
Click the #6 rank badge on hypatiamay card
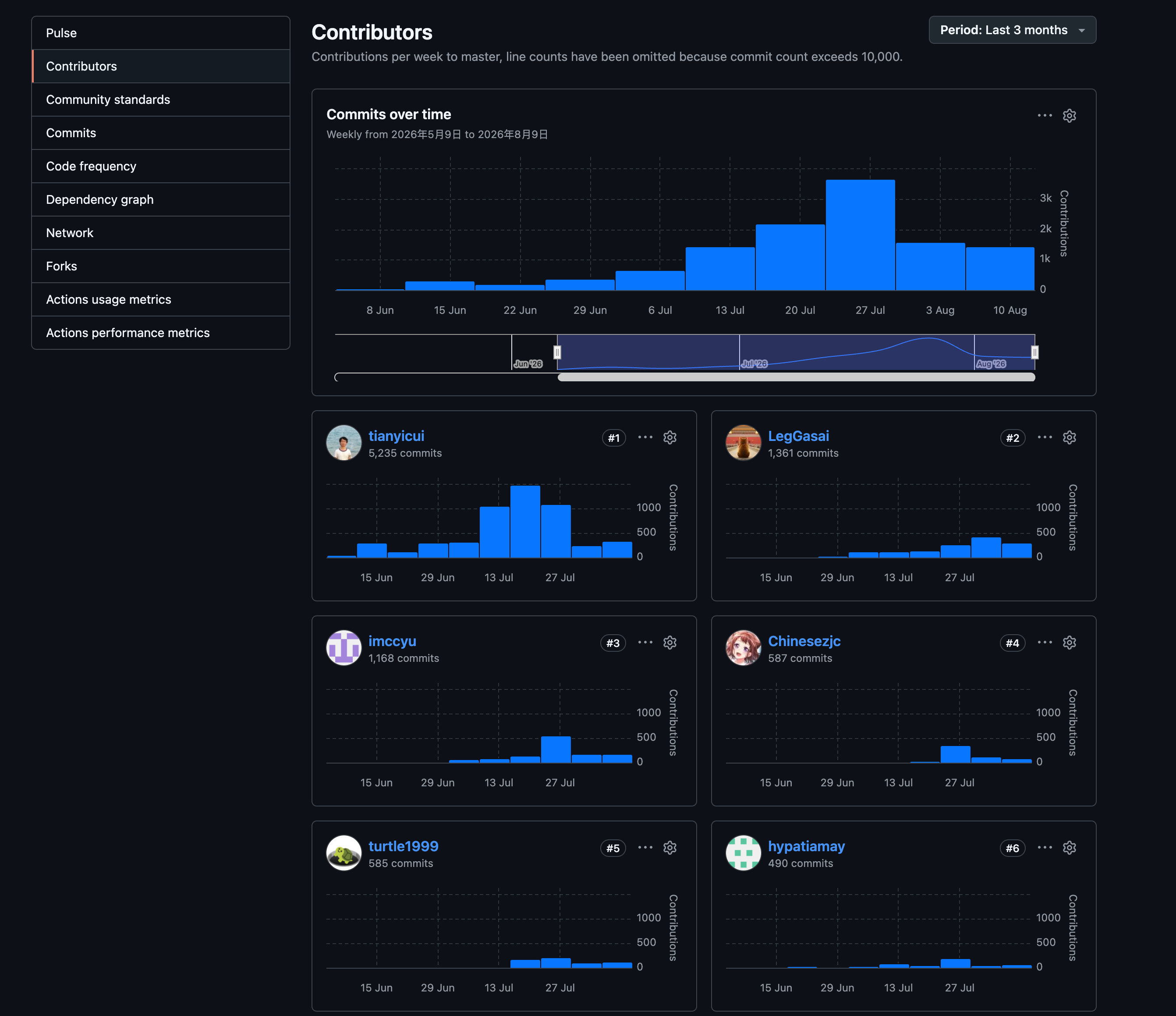pos(1013,848)
